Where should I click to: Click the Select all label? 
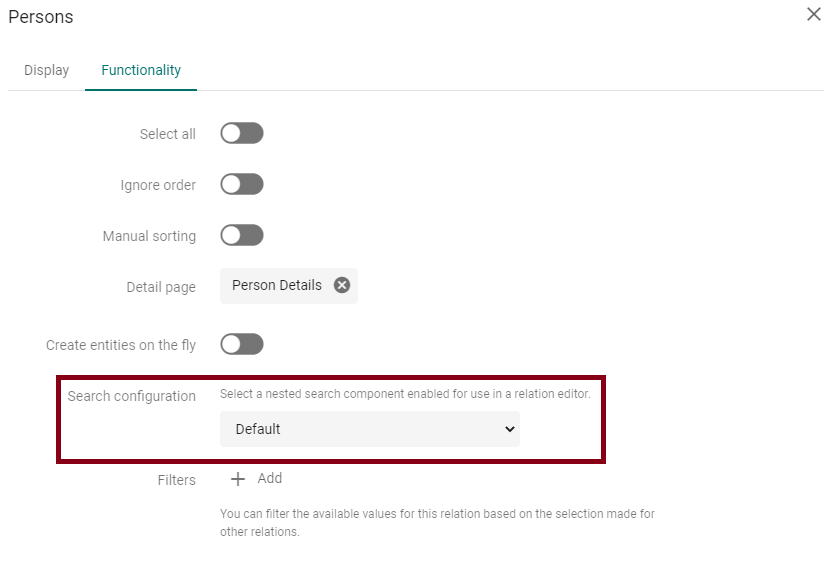(168, 134)
